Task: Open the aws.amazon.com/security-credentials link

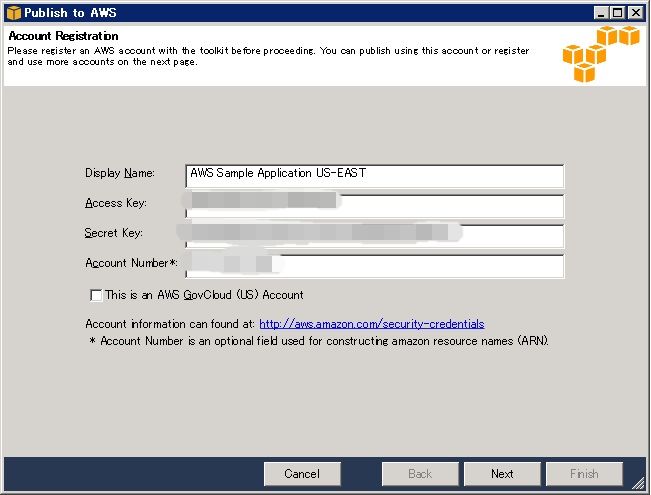Action: 372,324
